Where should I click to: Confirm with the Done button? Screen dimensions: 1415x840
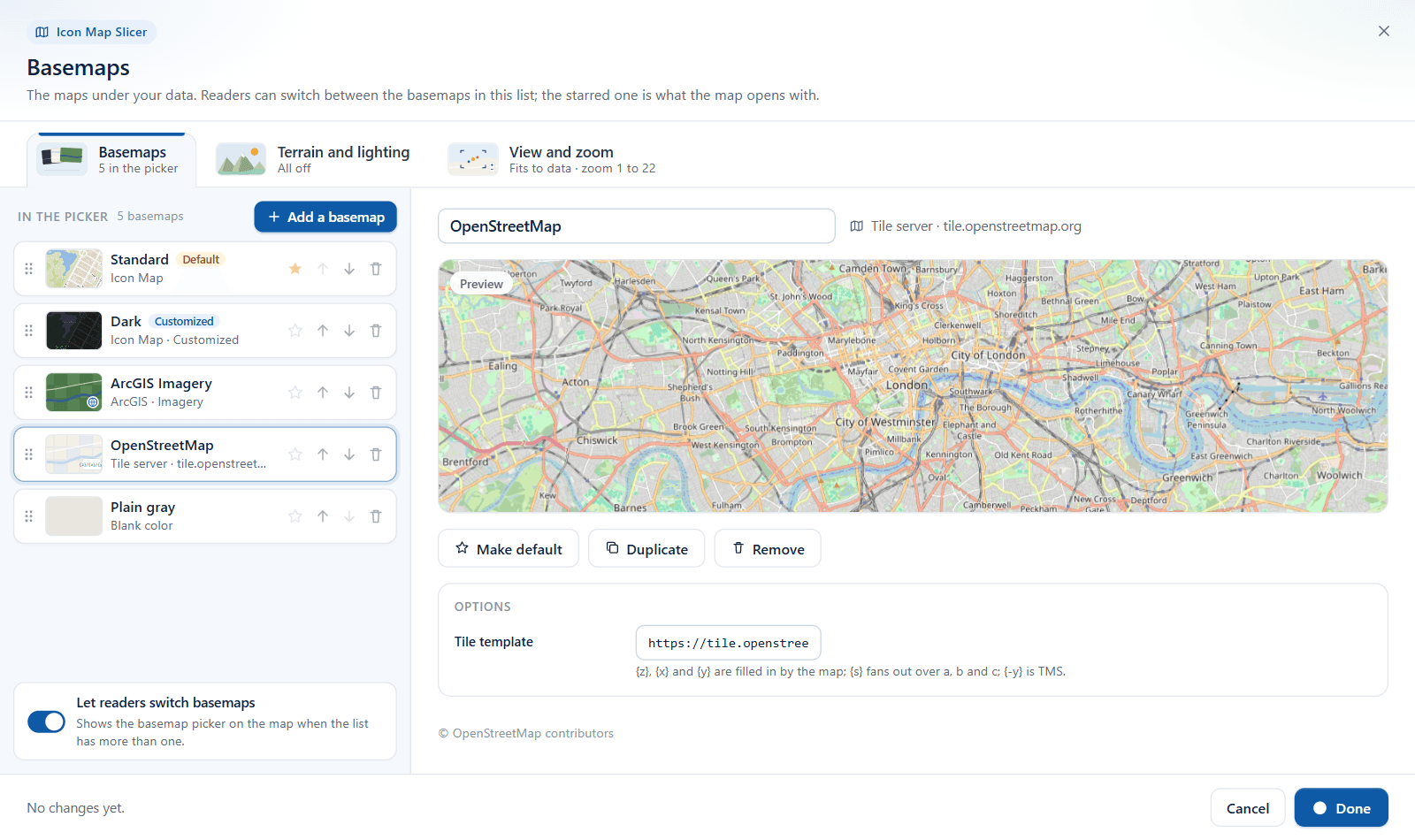(1342, 808)
